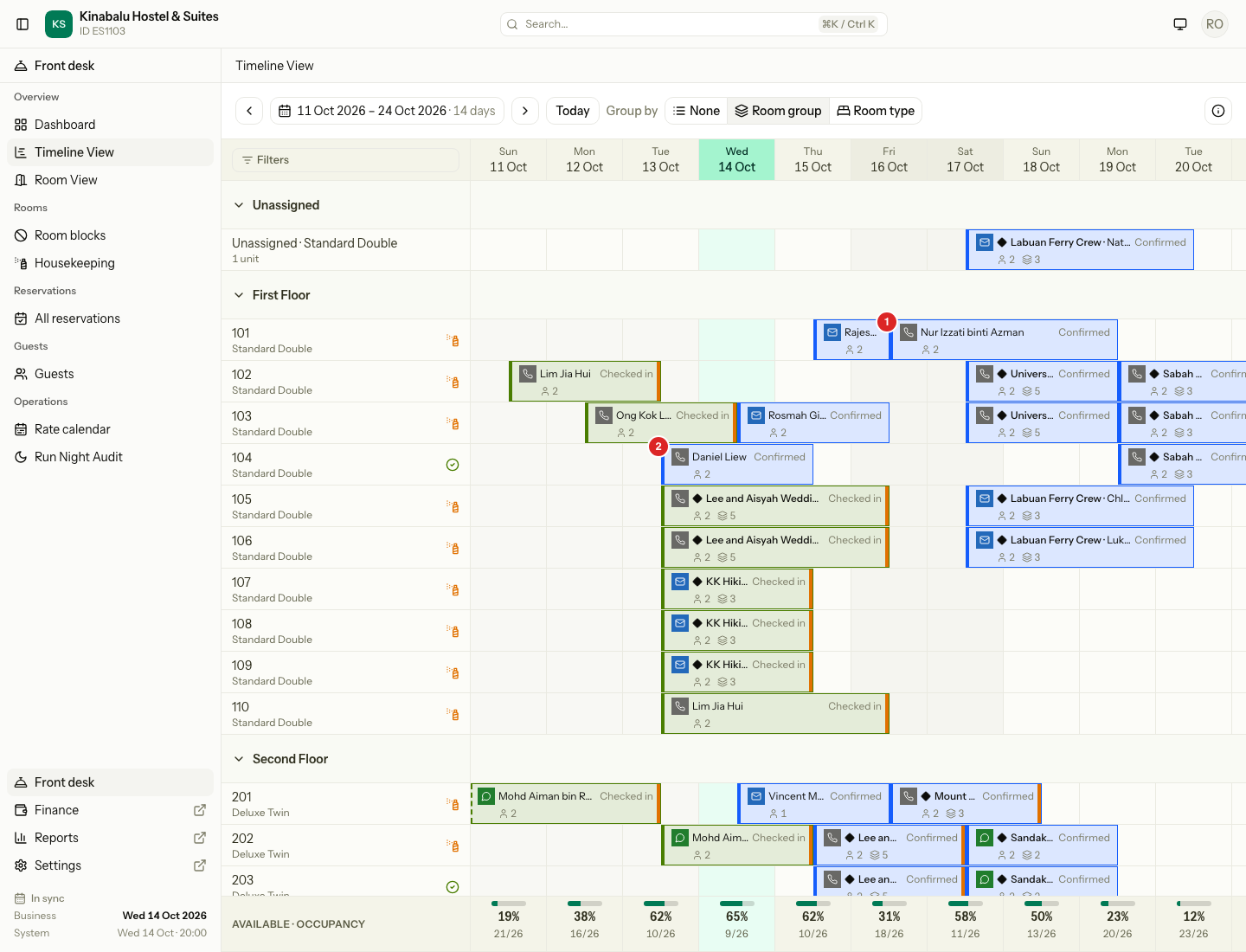Toggle the sidebar panel icon
This screenshot has height=952, width=1246.
tap(22, 24)
